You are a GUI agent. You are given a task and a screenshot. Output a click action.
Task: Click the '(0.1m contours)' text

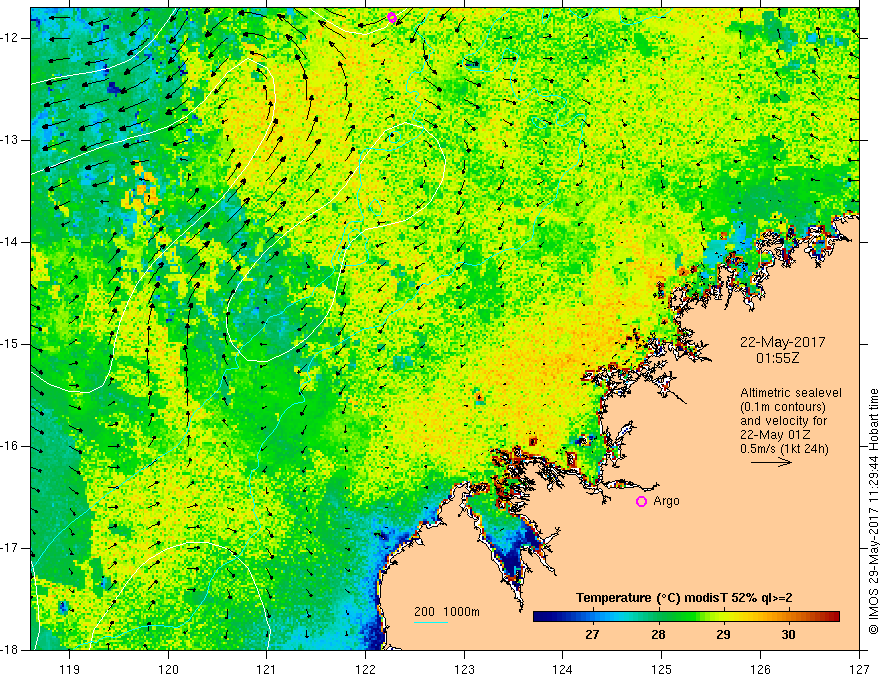tap(783, 407)
